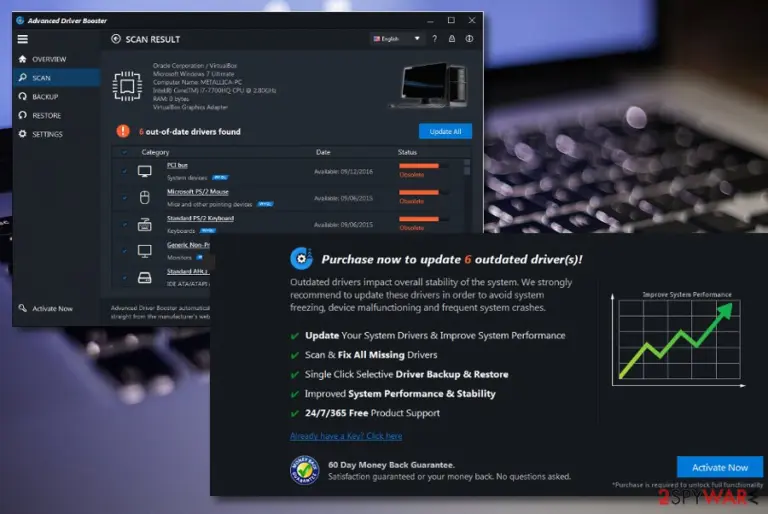Click the computer image thumbnail
The image size is (768, 514).
pyautogui.click(x=430, y=85)
